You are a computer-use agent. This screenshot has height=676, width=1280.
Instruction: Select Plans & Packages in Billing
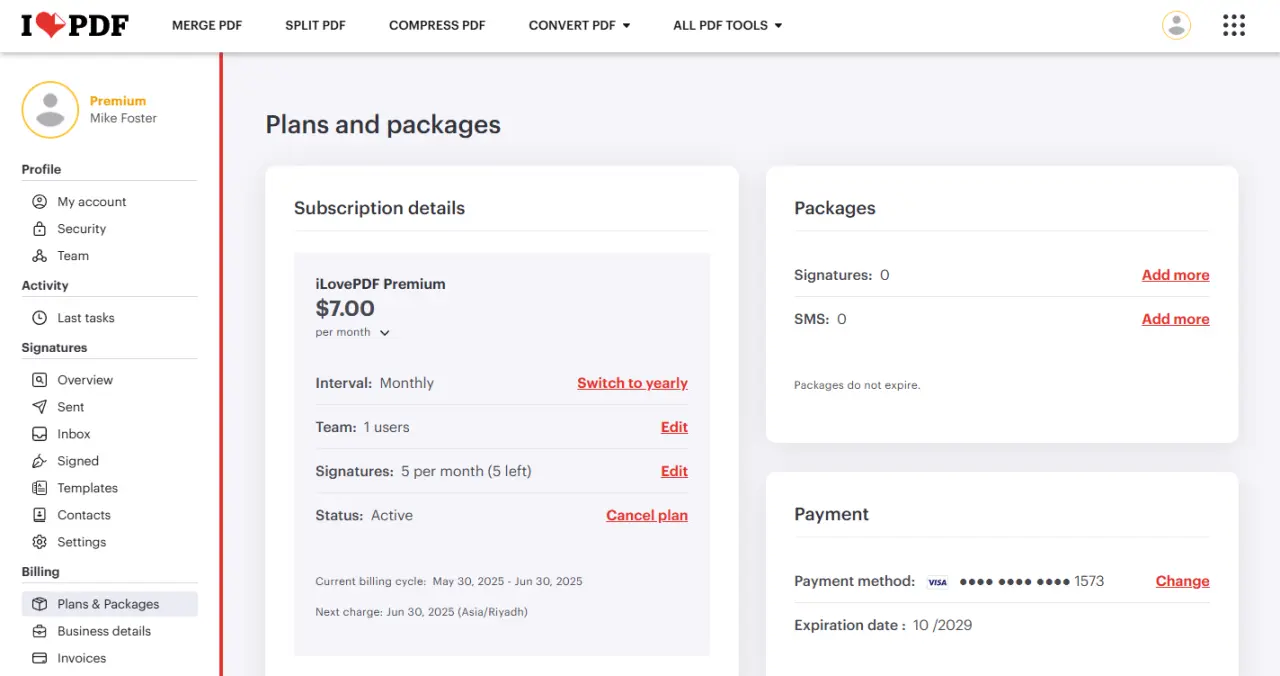click(110, 604)
